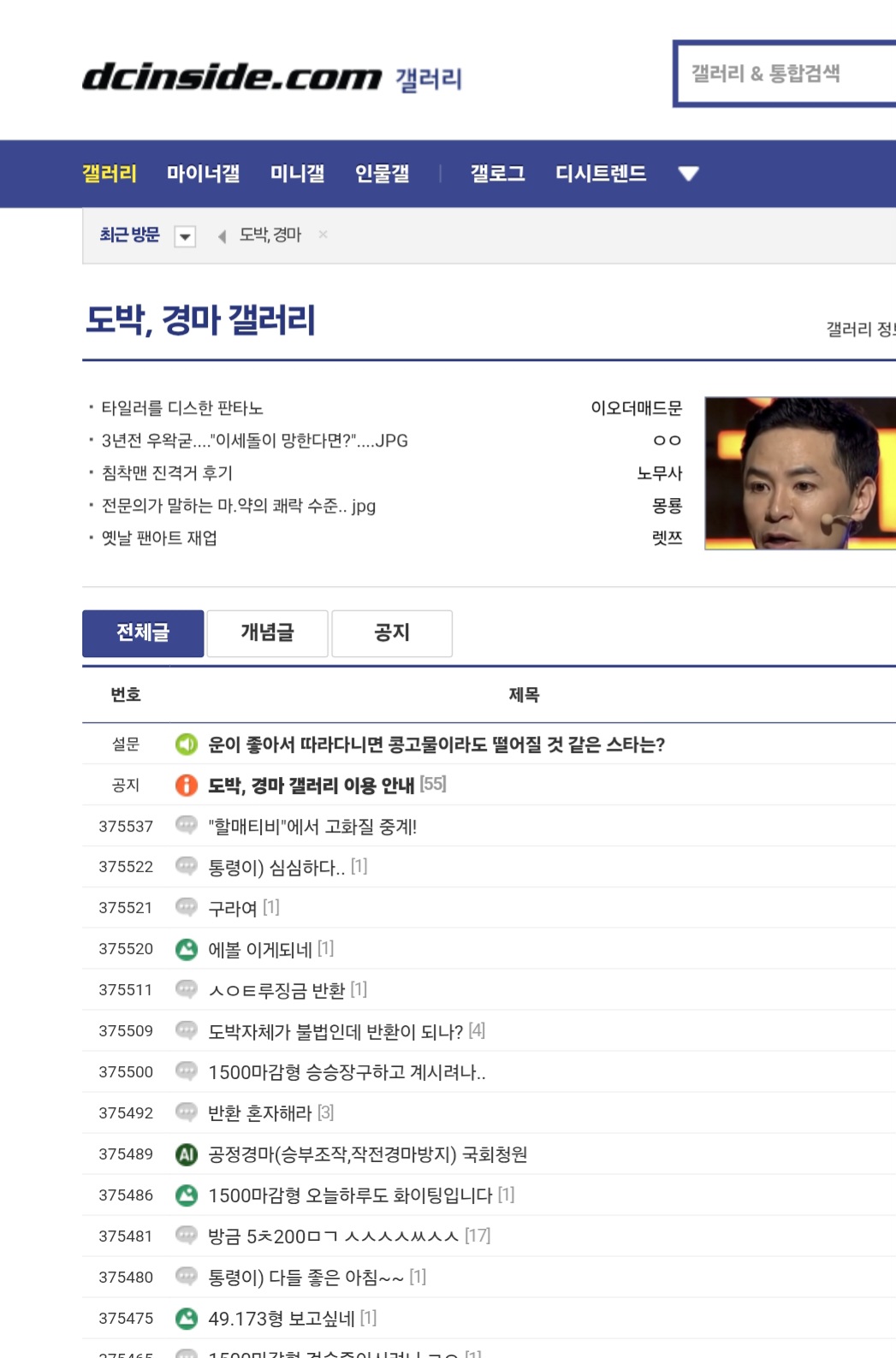Remove 도박, 경마 from recent visits
Screen dimensions: 896x1358
point(323,234)
